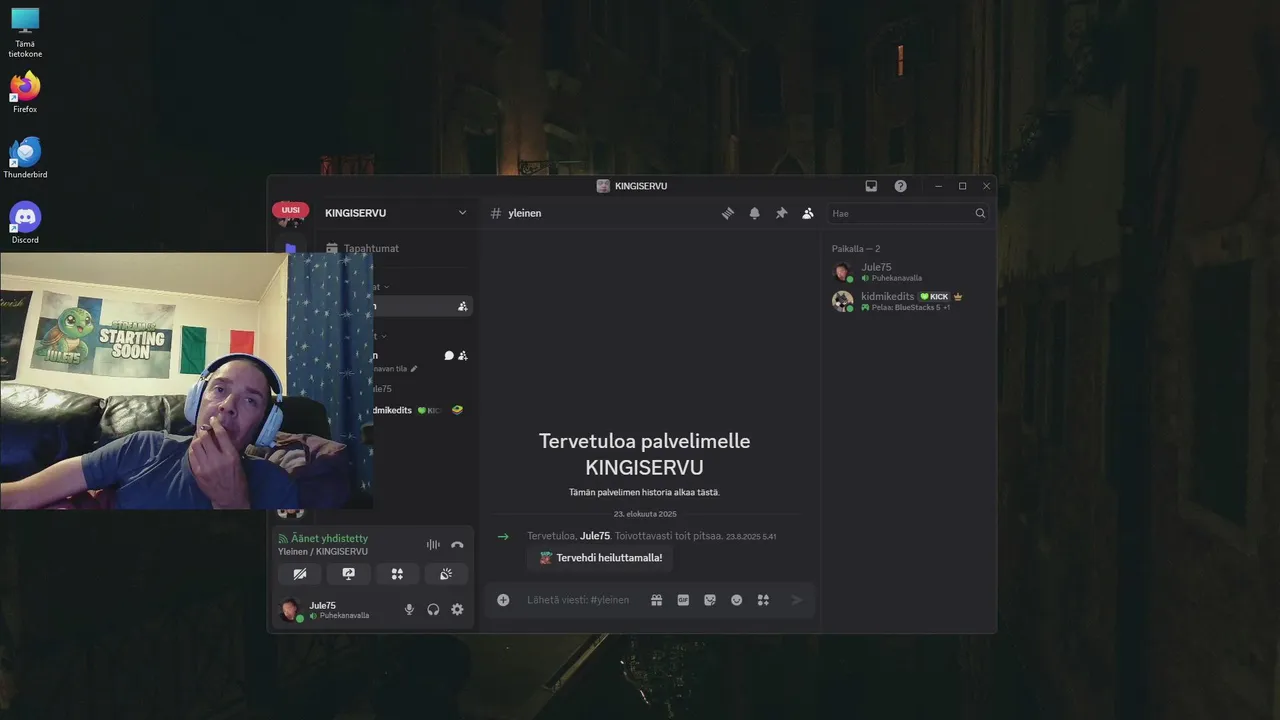
Task: Open pinned messages with the pin icon
Action: (782, 213)
